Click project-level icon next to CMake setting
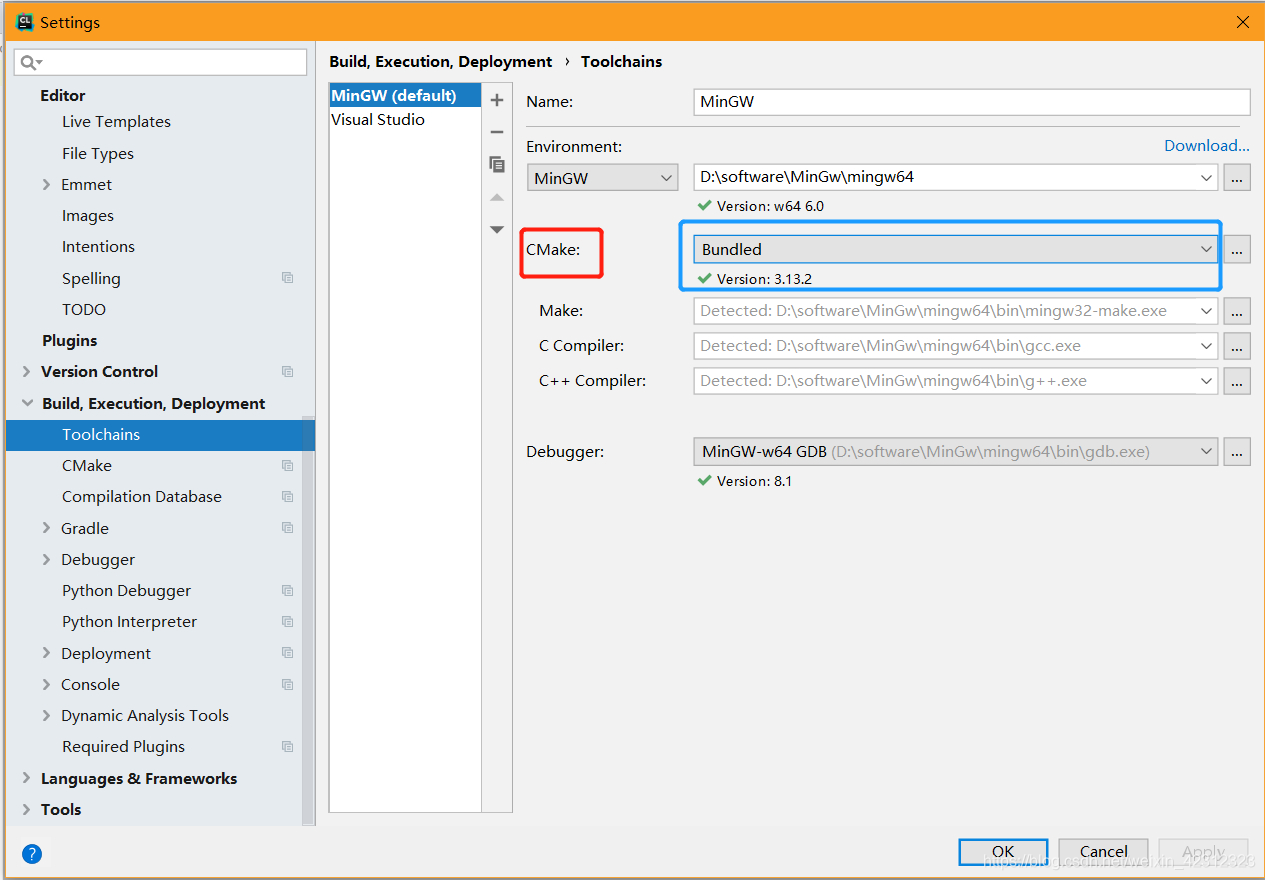This screenshot has width=1265, height=880. (x=288, y=465)
